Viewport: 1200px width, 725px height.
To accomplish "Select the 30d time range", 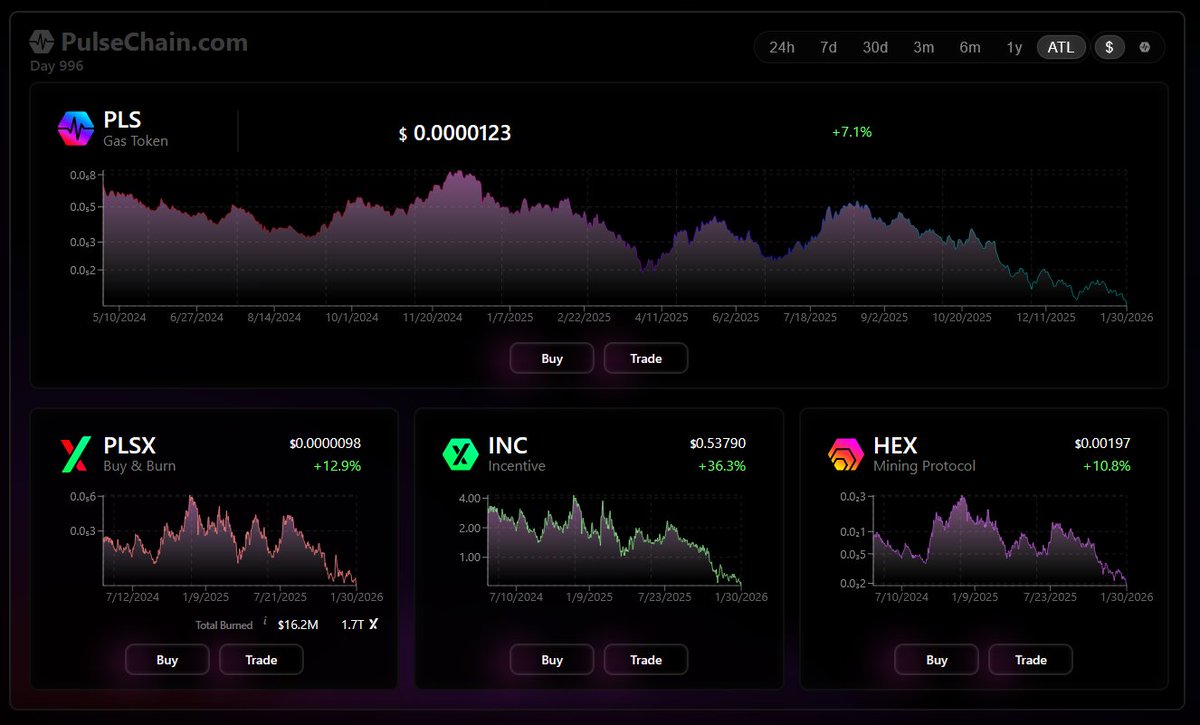I will pos(875,47).
